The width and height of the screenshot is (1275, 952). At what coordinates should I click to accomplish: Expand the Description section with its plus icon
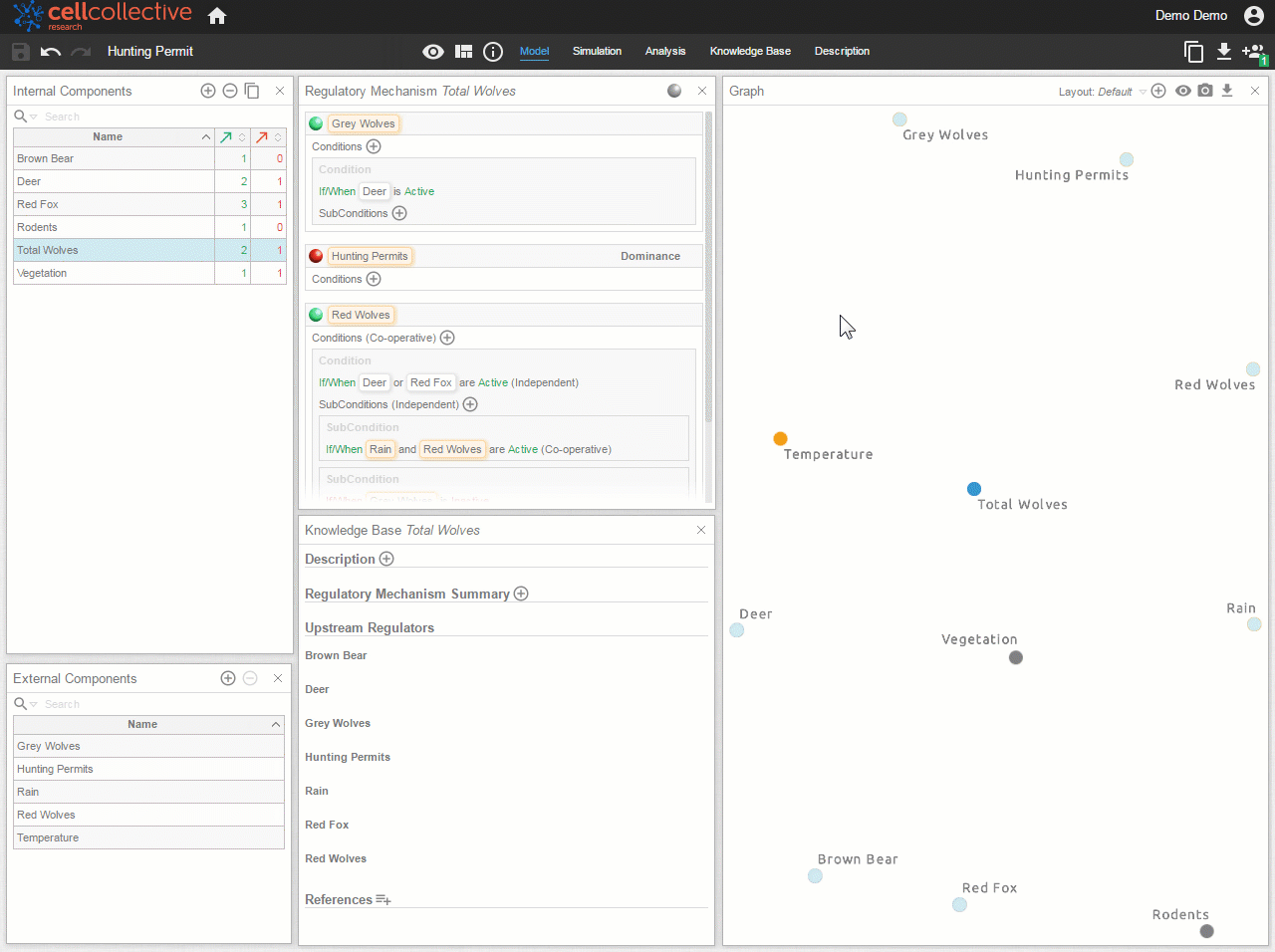click(386, 559)
